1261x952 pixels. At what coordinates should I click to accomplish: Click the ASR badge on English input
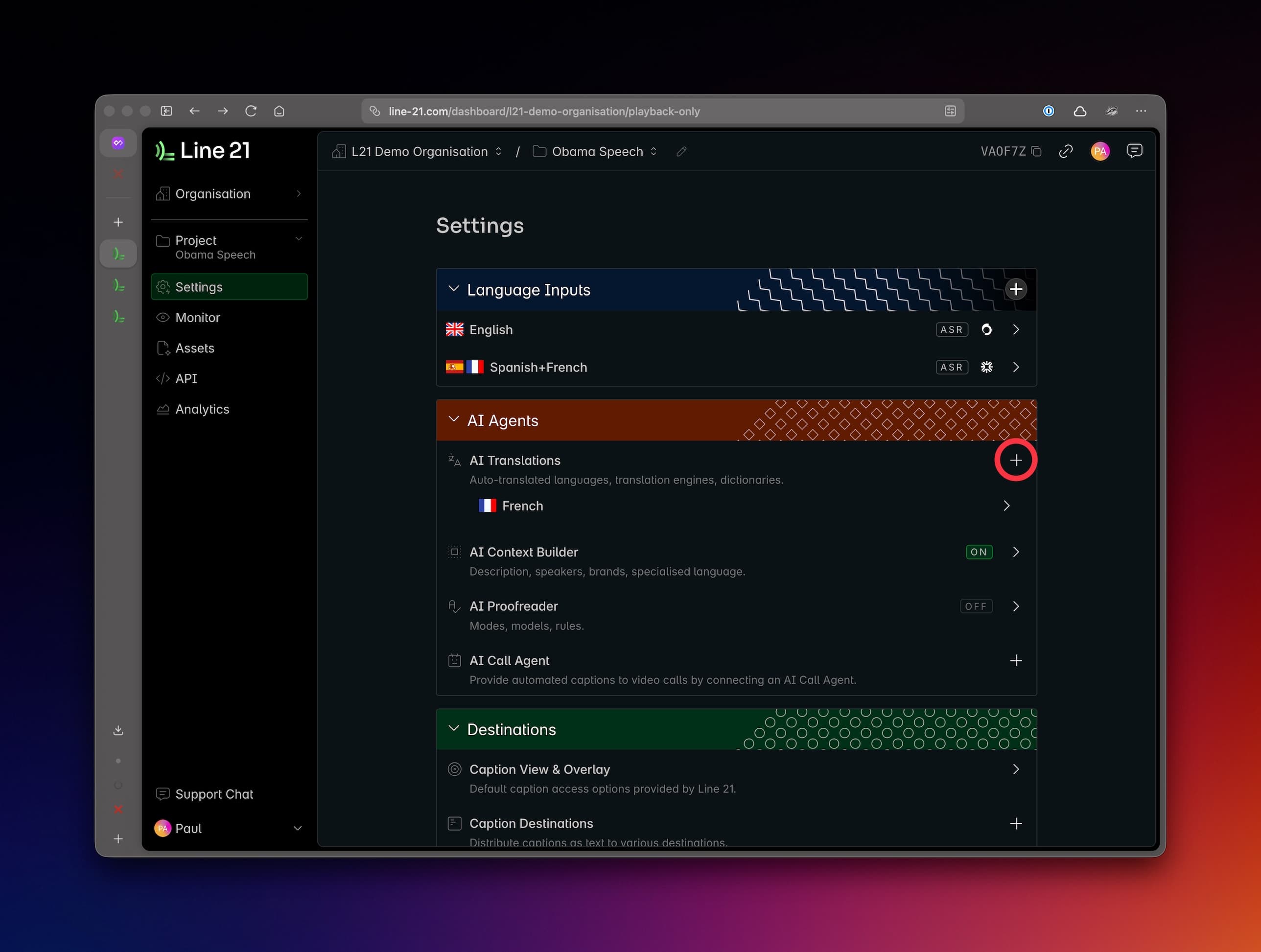[951, 329]
